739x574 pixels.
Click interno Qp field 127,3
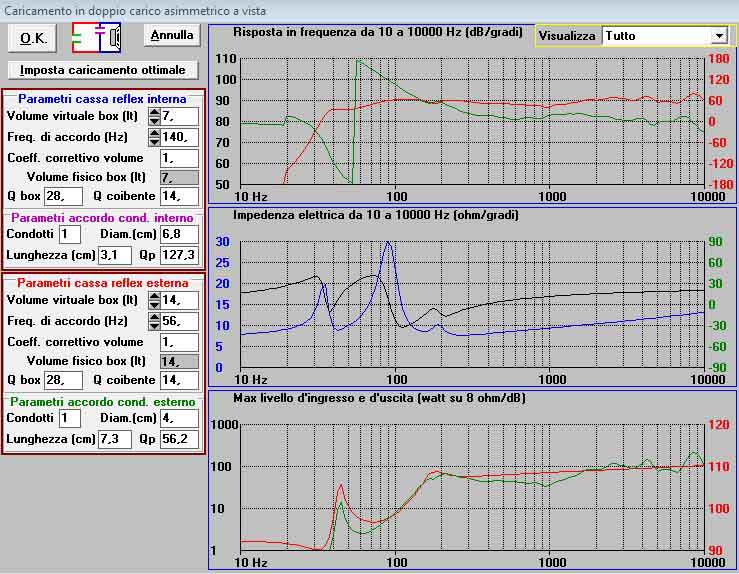tap(180, 255)
